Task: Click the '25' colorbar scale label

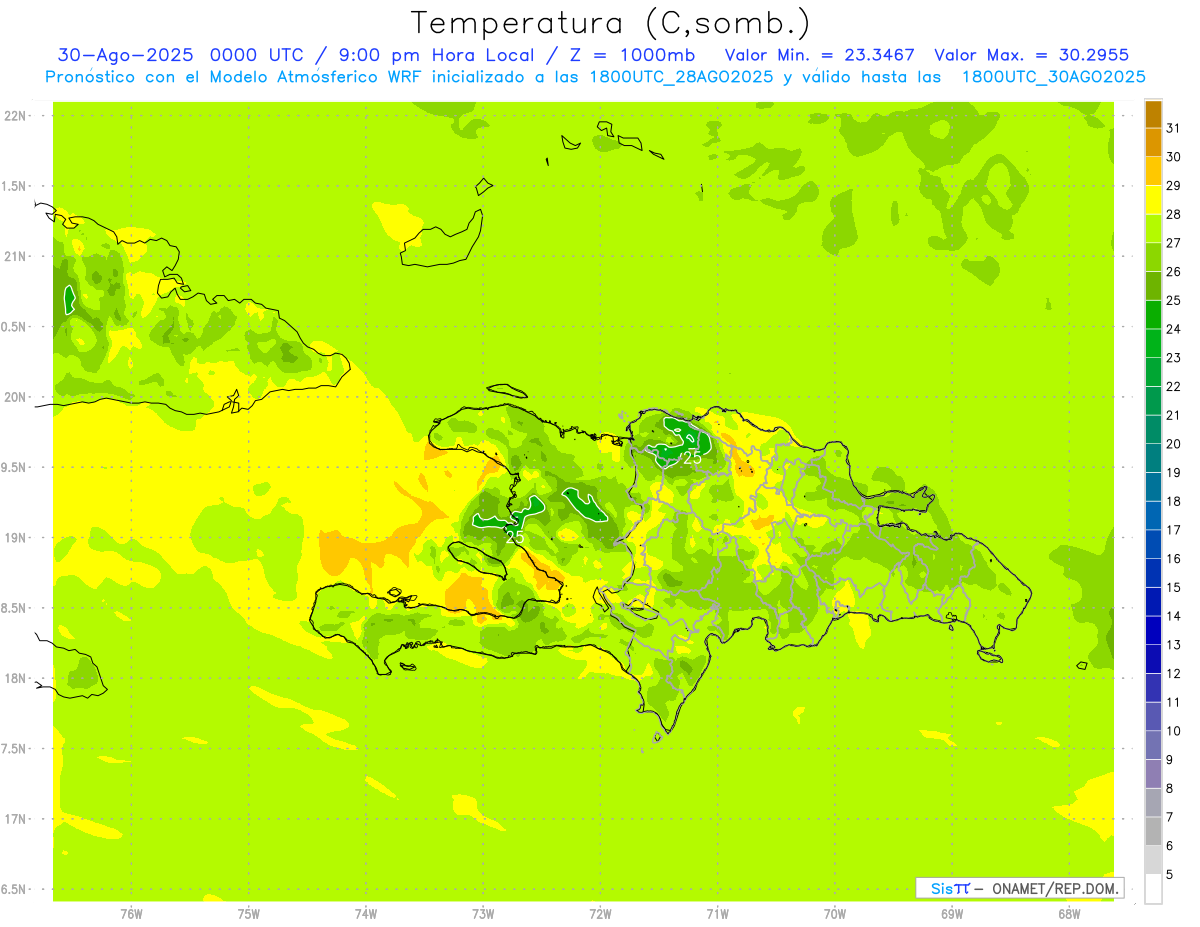Action: pyautogui.click(x=1174, y=300)
